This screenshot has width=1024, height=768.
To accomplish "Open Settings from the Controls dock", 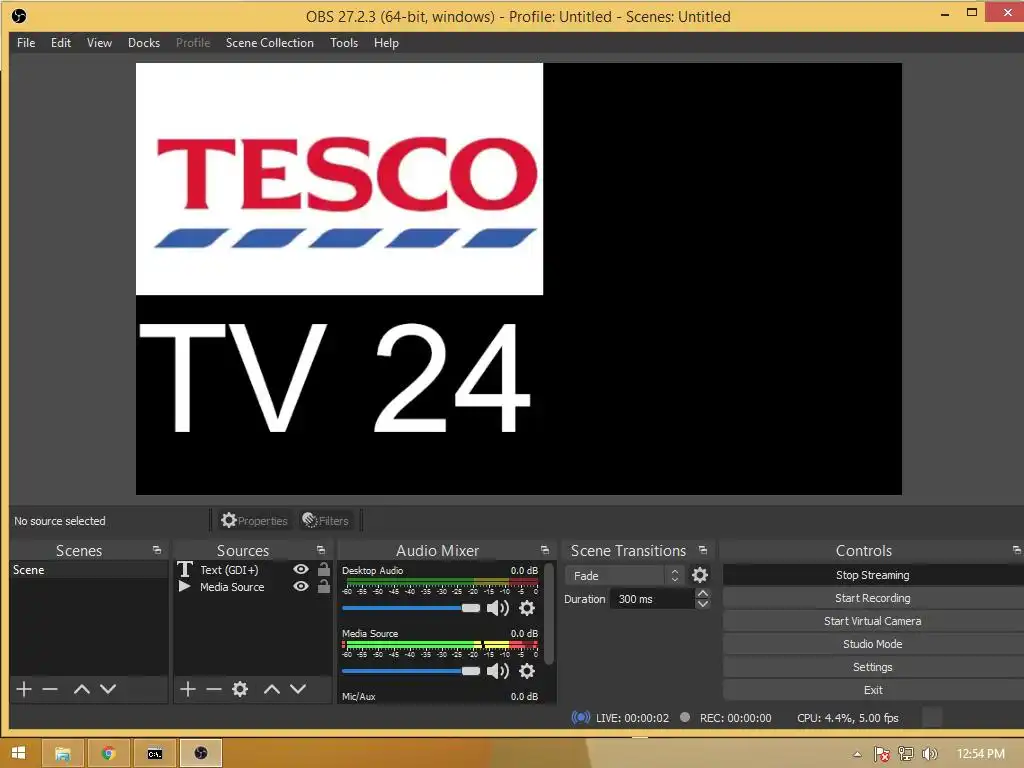I will pyautogui.click(x=872, y=667).
